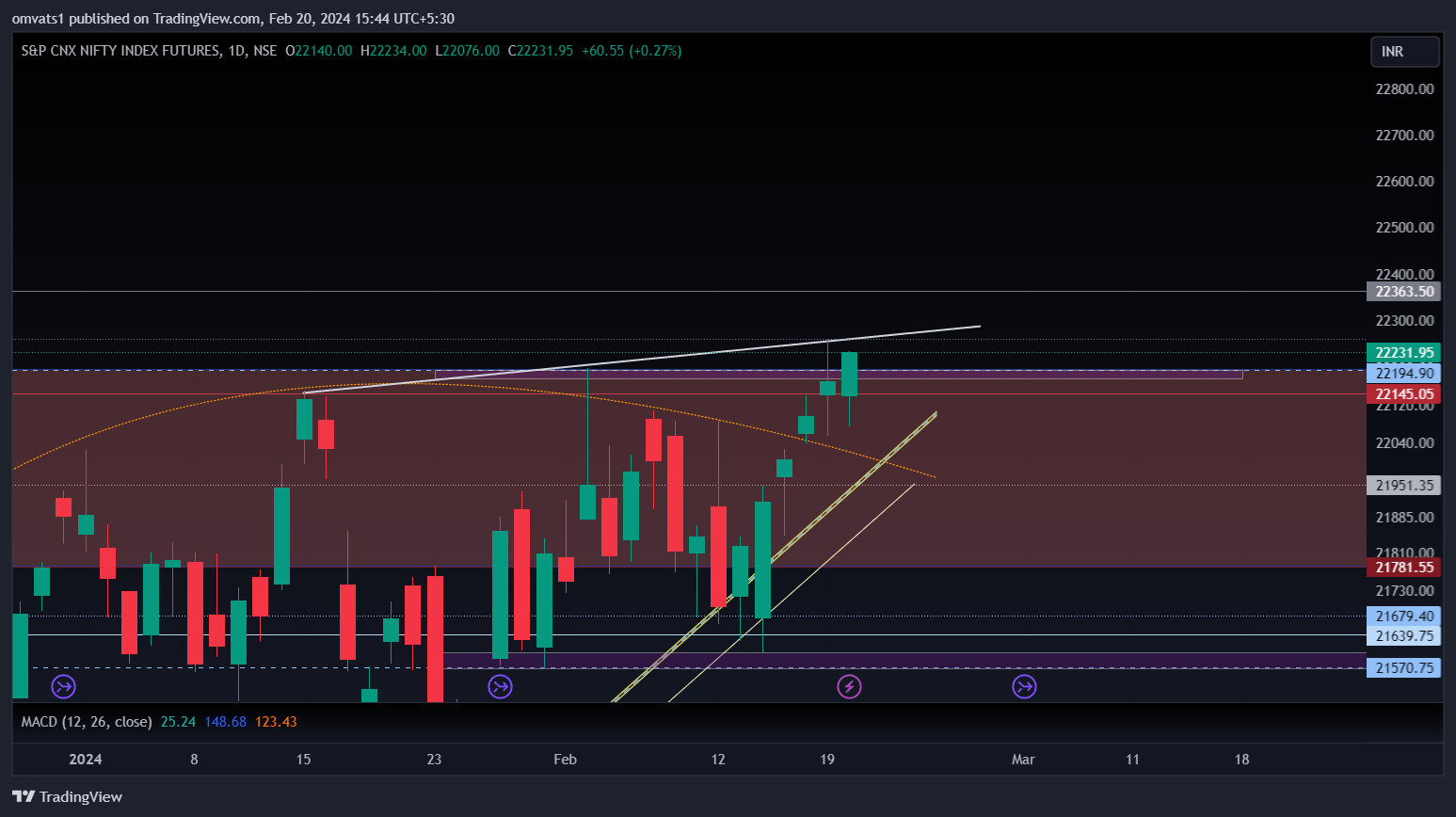The height and width of the screenshot is (817, 1456).
Task: Select the green 22231.95 current price label
Action: (x=1403, y=353)
